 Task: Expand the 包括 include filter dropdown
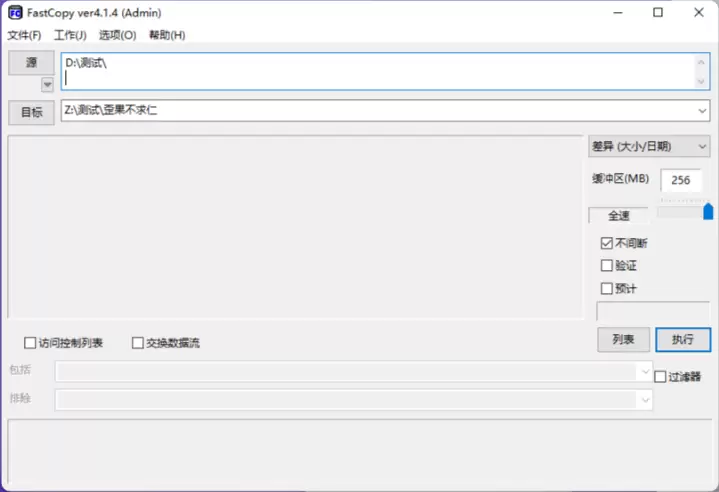[645, 371]
